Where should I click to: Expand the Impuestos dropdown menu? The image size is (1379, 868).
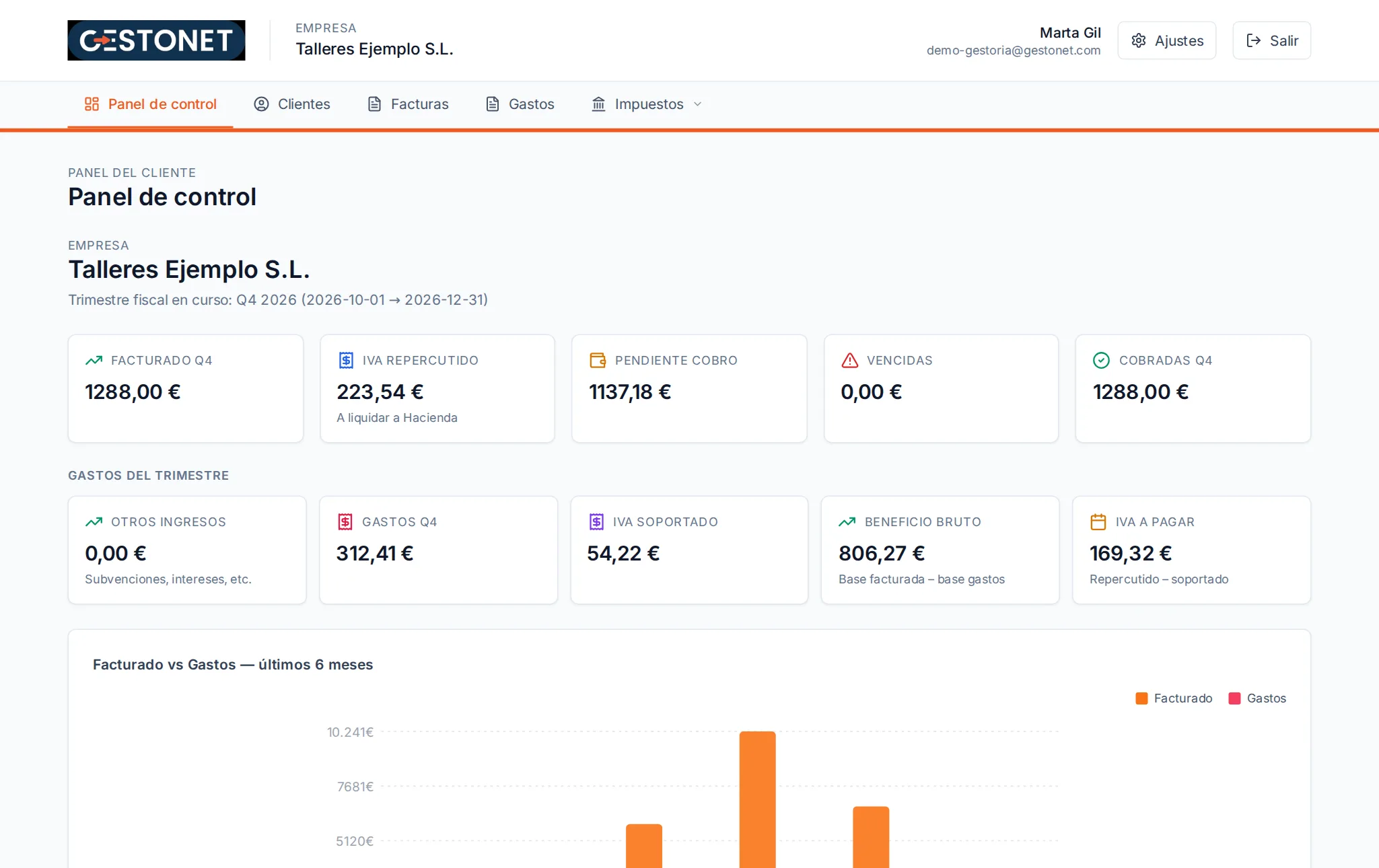tap(647, 104)
